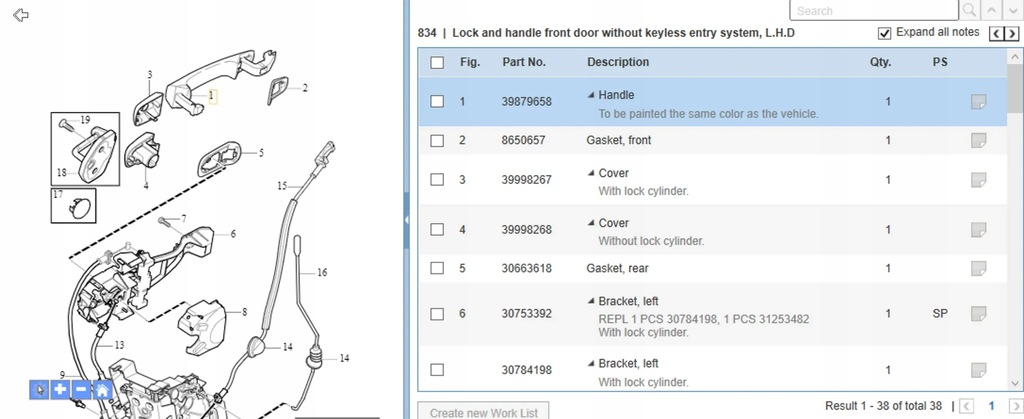The height and width of the screenshot is (419, 1024).
Task: Toggle the Expand all notes checkbox
Action: (884, 33)
